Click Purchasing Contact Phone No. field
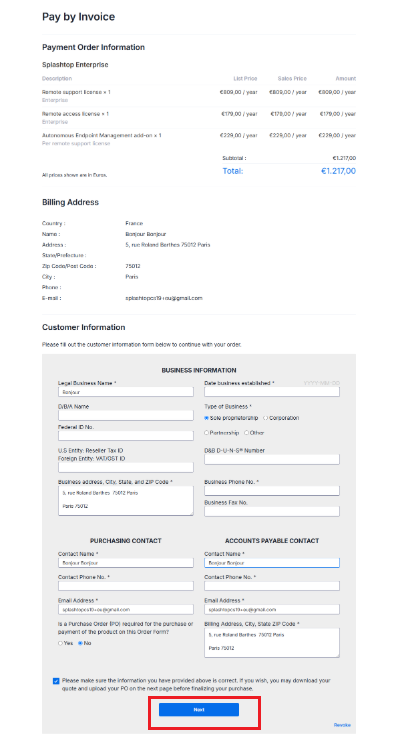Viewport: 398px width, 755px height. click(x=126, y=586)
